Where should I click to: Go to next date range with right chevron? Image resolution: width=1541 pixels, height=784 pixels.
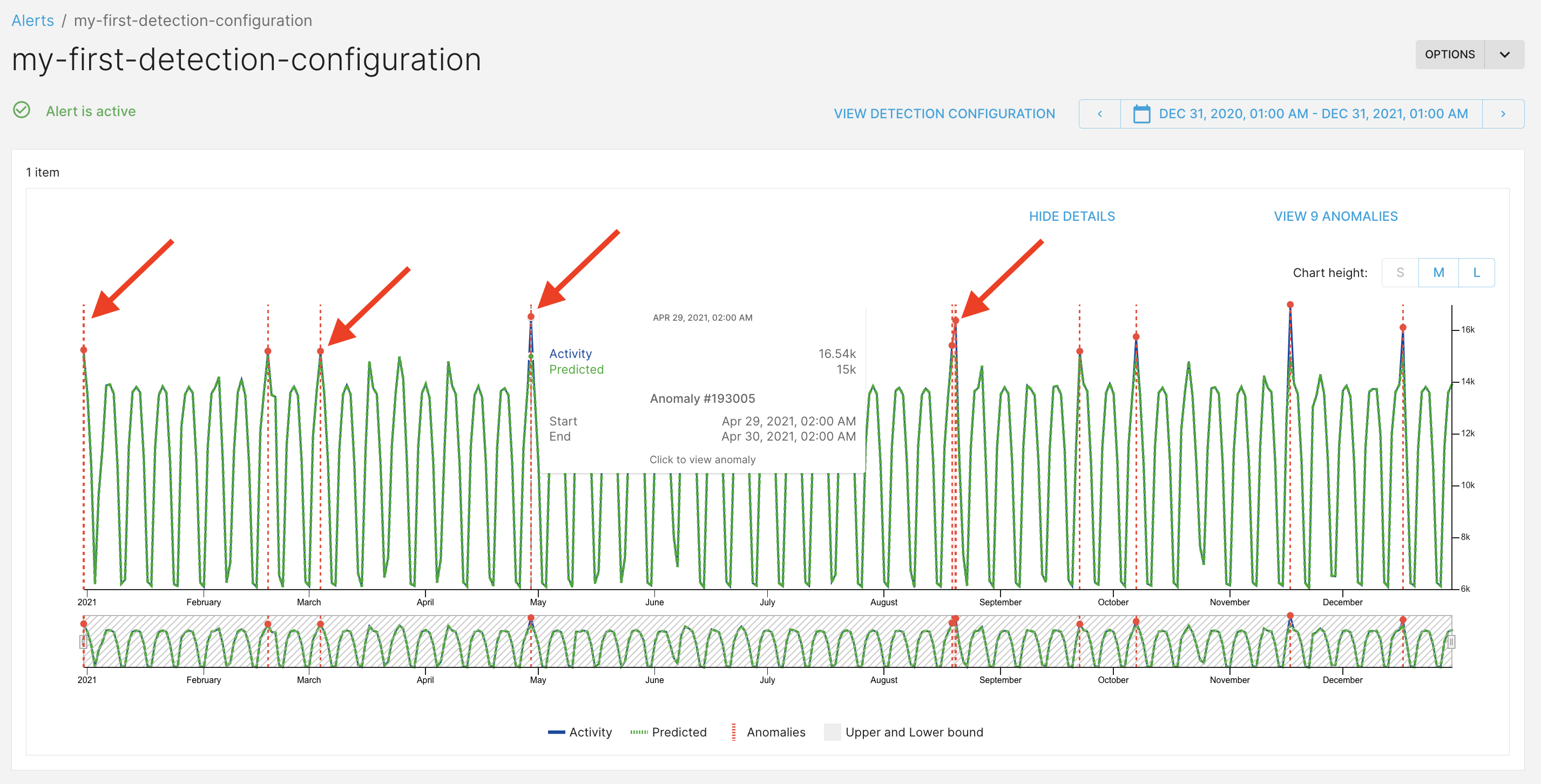[1503, 113]
